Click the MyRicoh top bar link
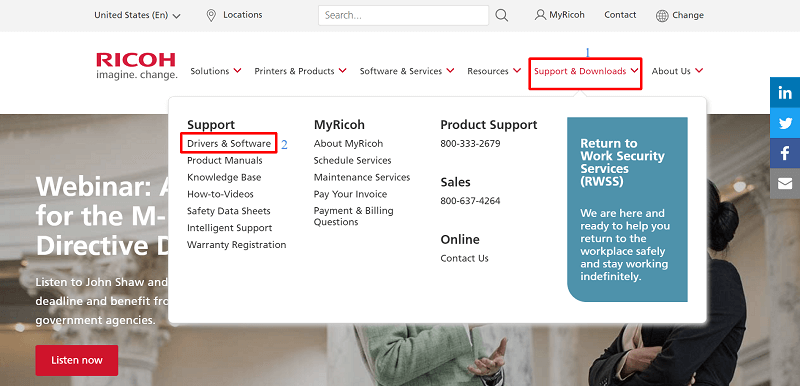800x386 pixels. 567,15
